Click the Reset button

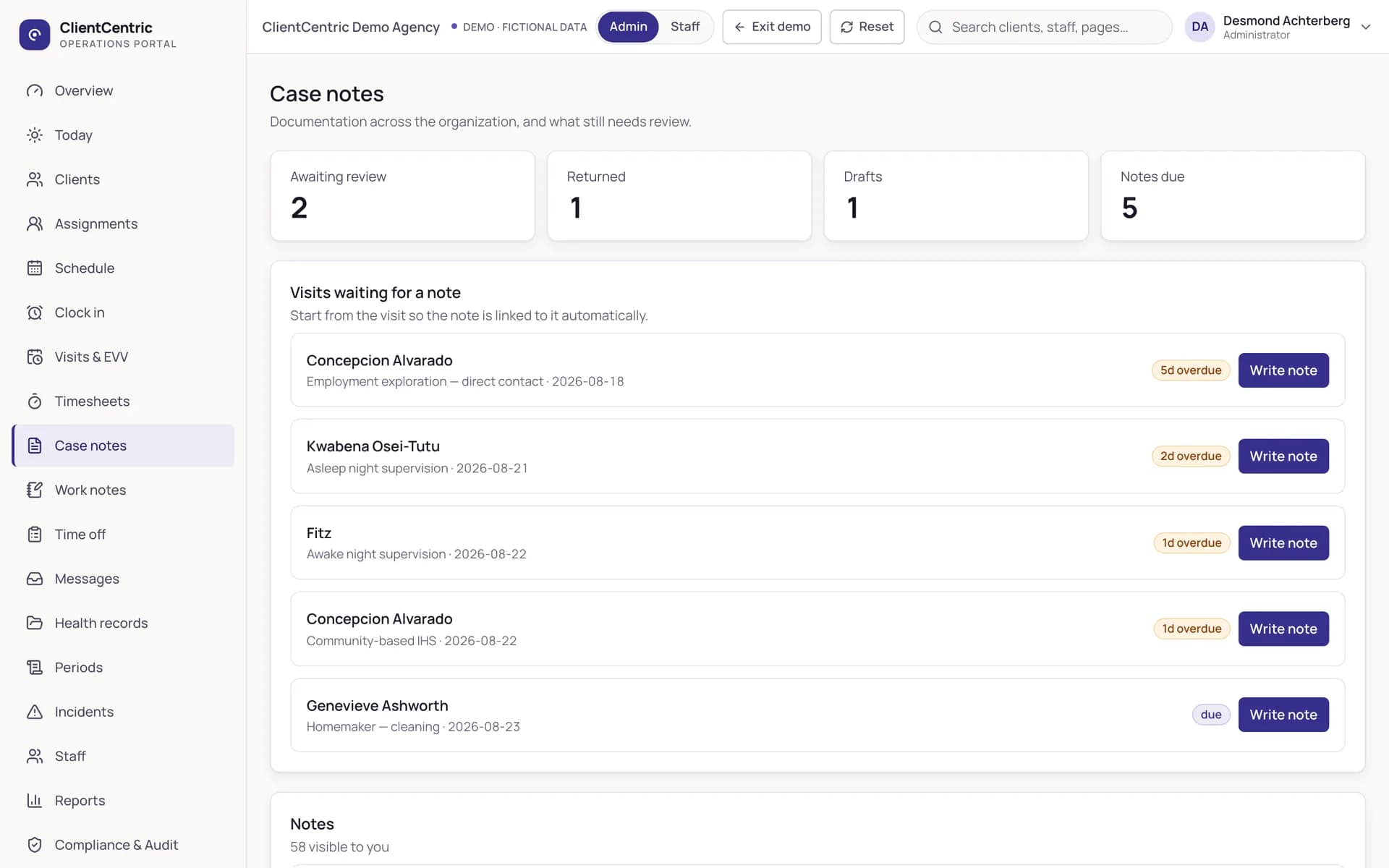point(867,27)
